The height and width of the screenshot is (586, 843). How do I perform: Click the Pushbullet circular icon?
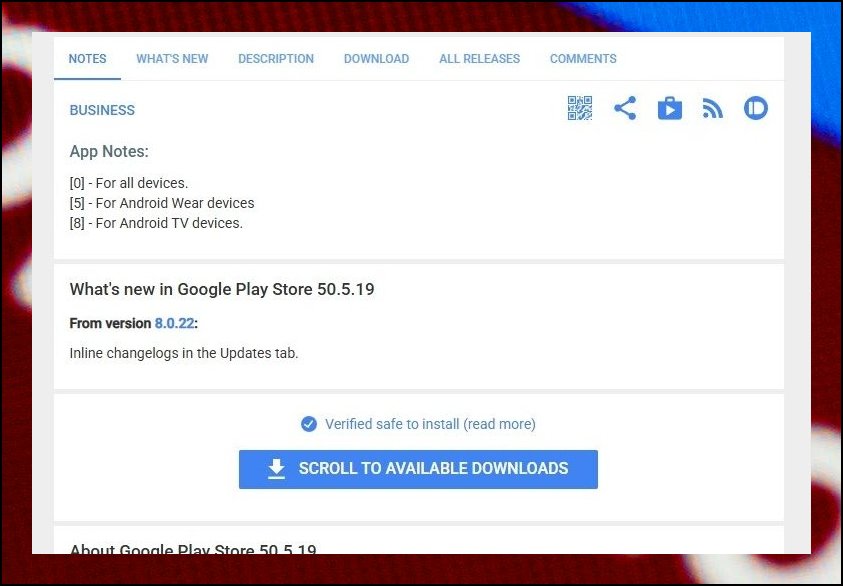[755, 108]
